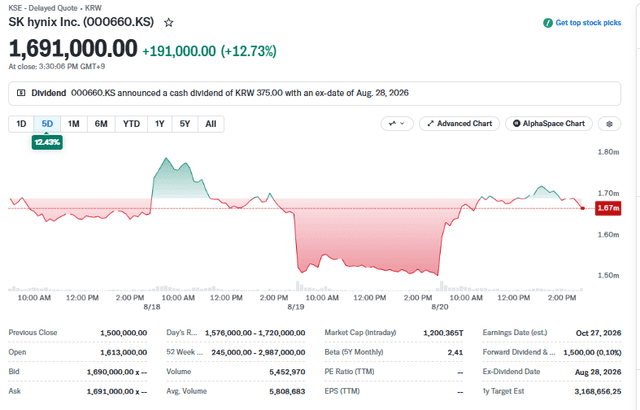Click the Earnings Date value Oct 27, 2026
The height and width of the screenshot is (410, 640).
coord(598,333)
